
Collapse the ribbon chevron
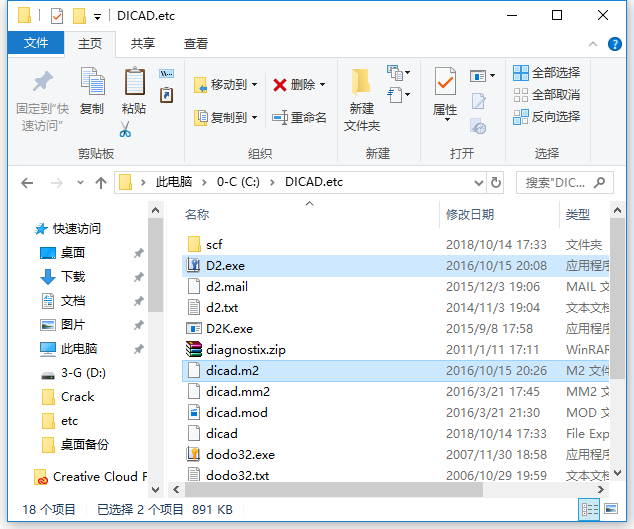(593, 44)
